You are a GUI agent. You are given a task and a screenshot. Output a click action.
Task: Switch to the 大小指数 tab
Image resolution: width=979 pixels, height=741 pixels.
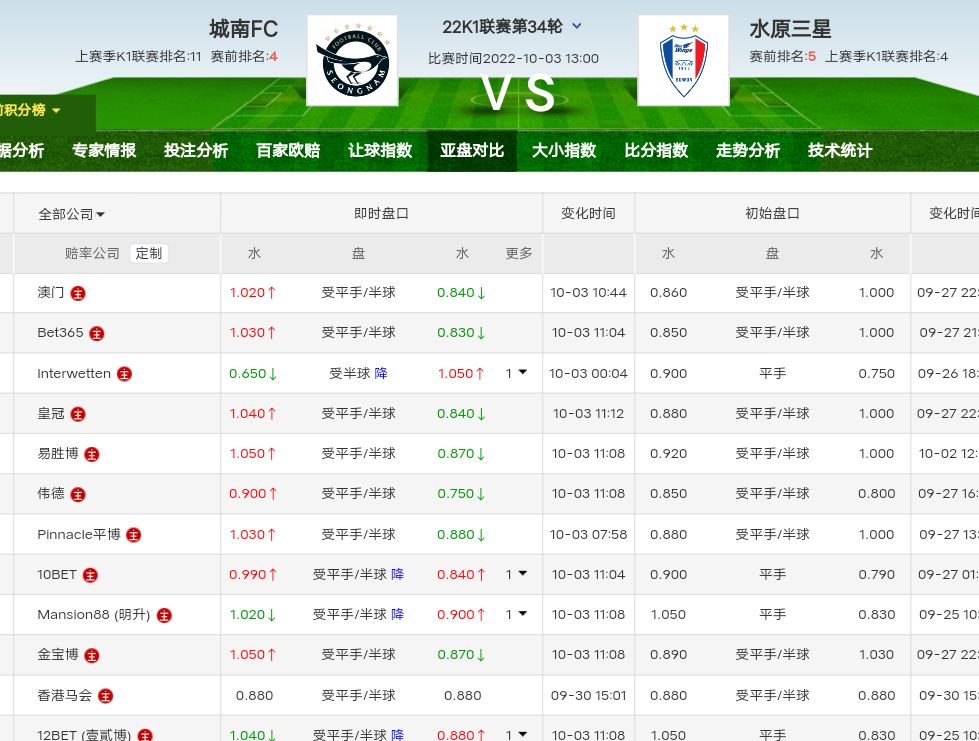point(564,151)
